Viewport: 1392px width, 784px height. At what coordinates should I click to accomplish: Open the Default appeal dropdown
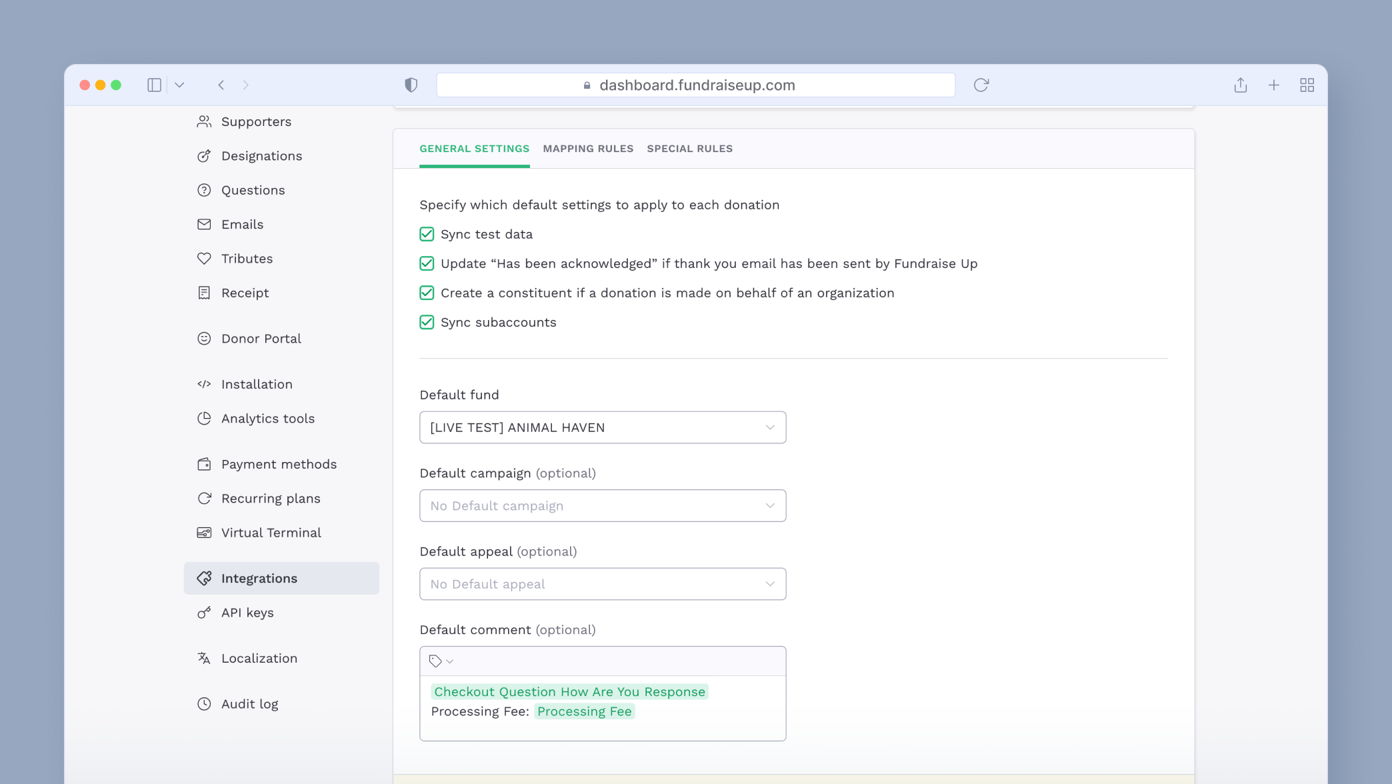coord(602,584)
